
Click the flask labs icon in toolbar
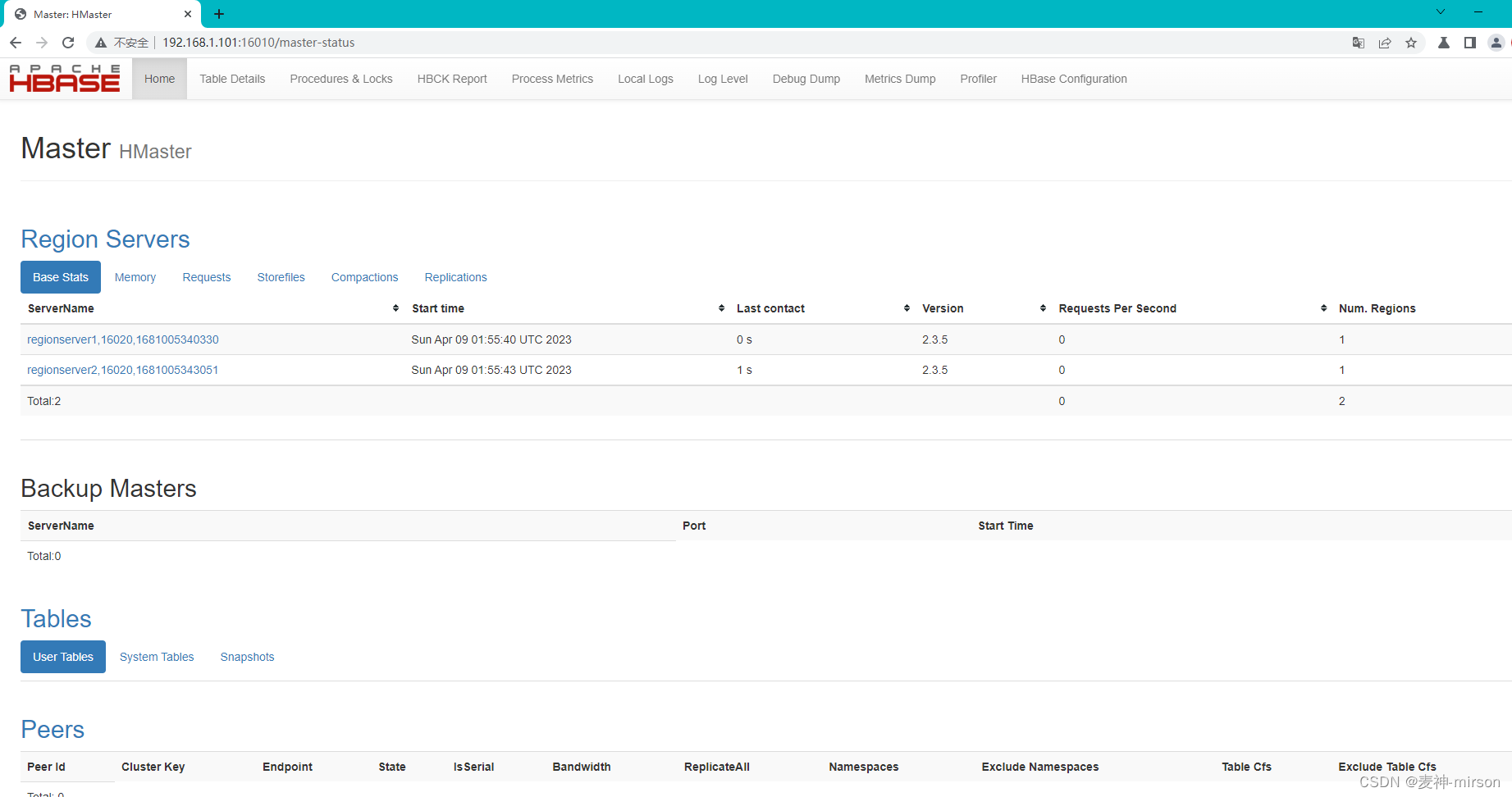[x=1444, y=43]
